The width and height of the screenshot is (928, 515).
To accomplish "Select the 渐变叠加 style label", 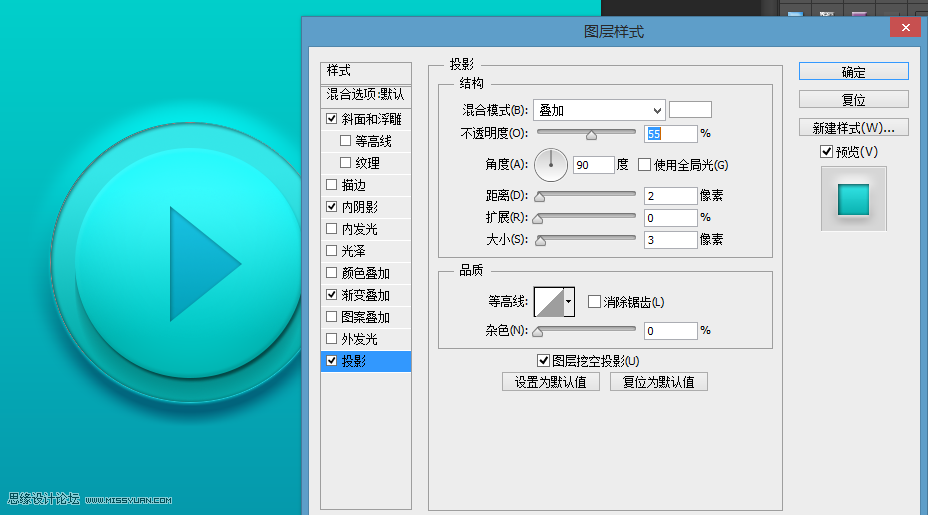I will coord(366,295).
